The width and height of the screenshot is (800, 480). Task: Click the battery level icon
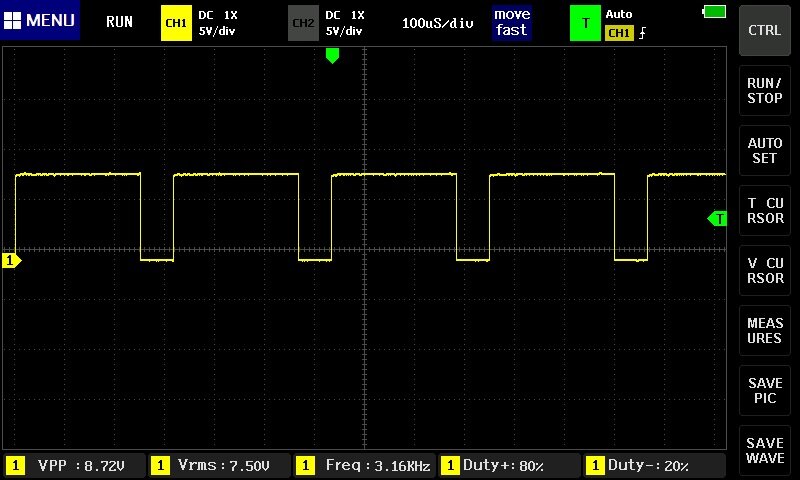click(714, 12)
